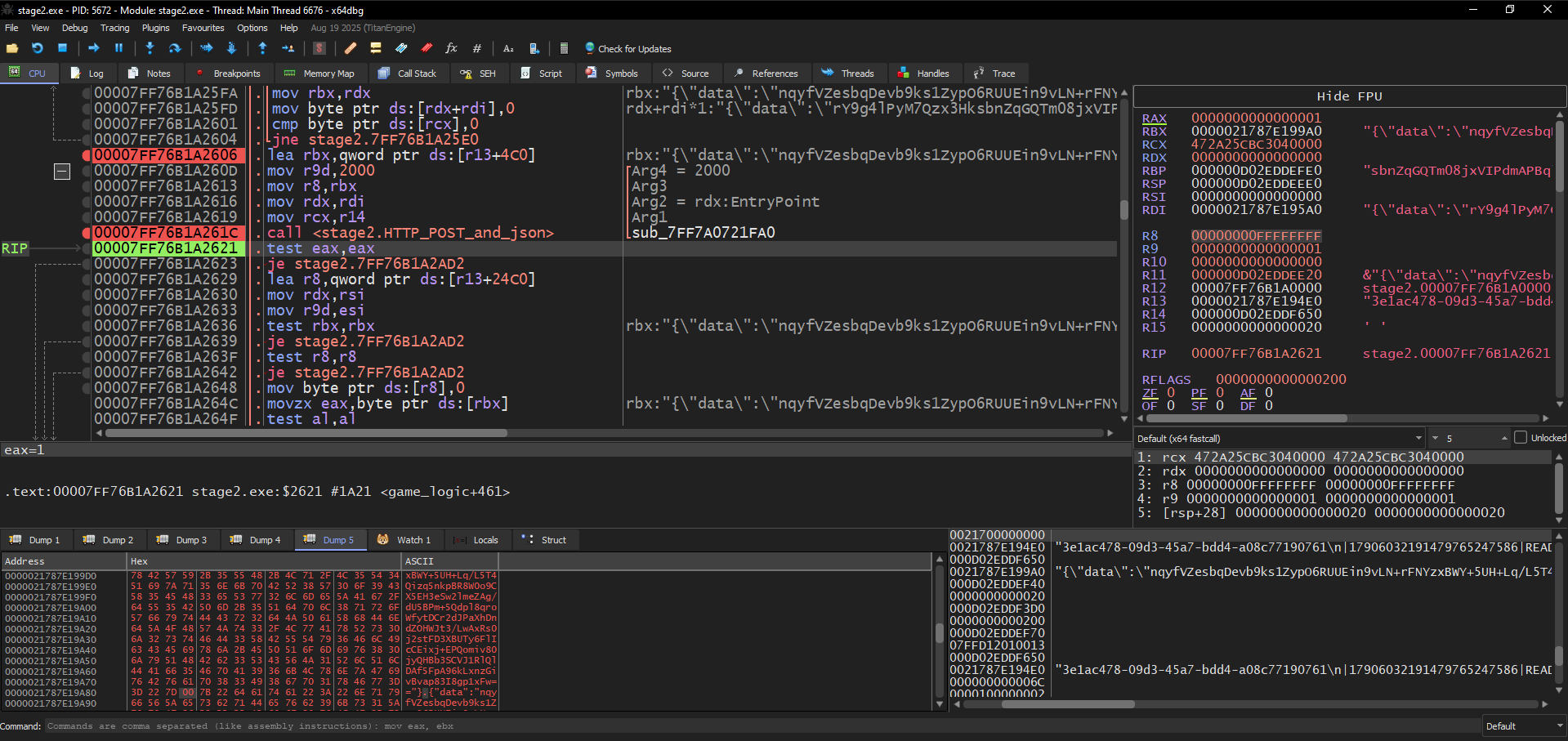Toggle ZF flag value
The image size is (1568, 741).
pyautogui.click(x=1171, y=393)
